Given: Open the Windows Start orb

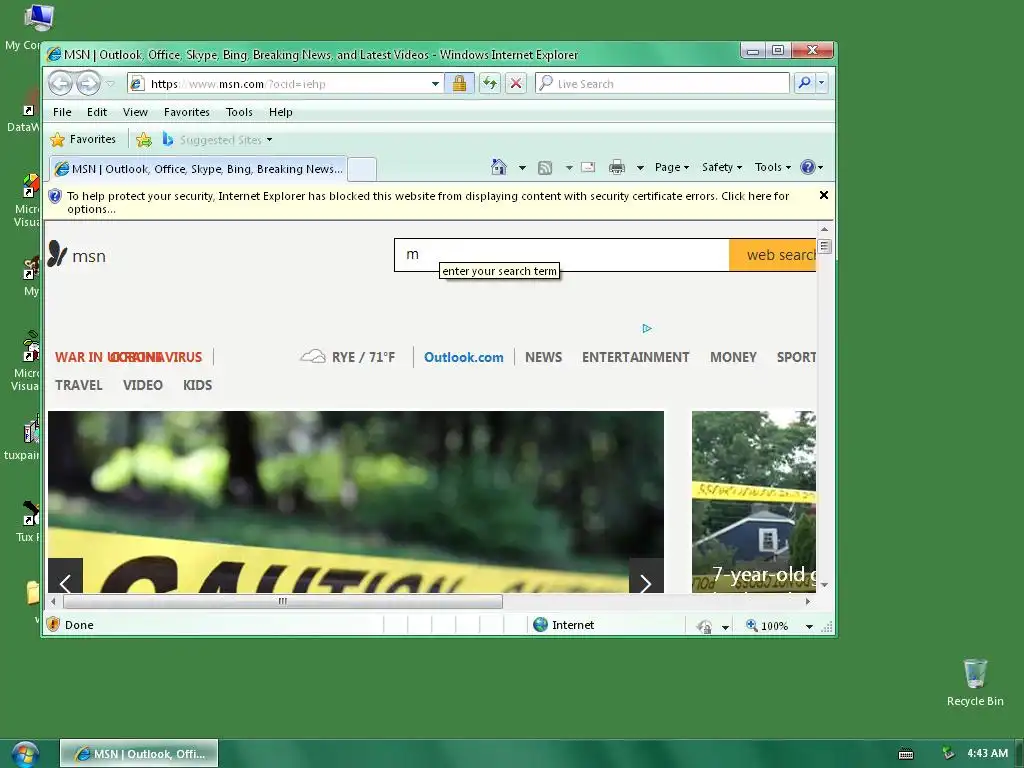Looking at the screenshot, I should (25, 754).
